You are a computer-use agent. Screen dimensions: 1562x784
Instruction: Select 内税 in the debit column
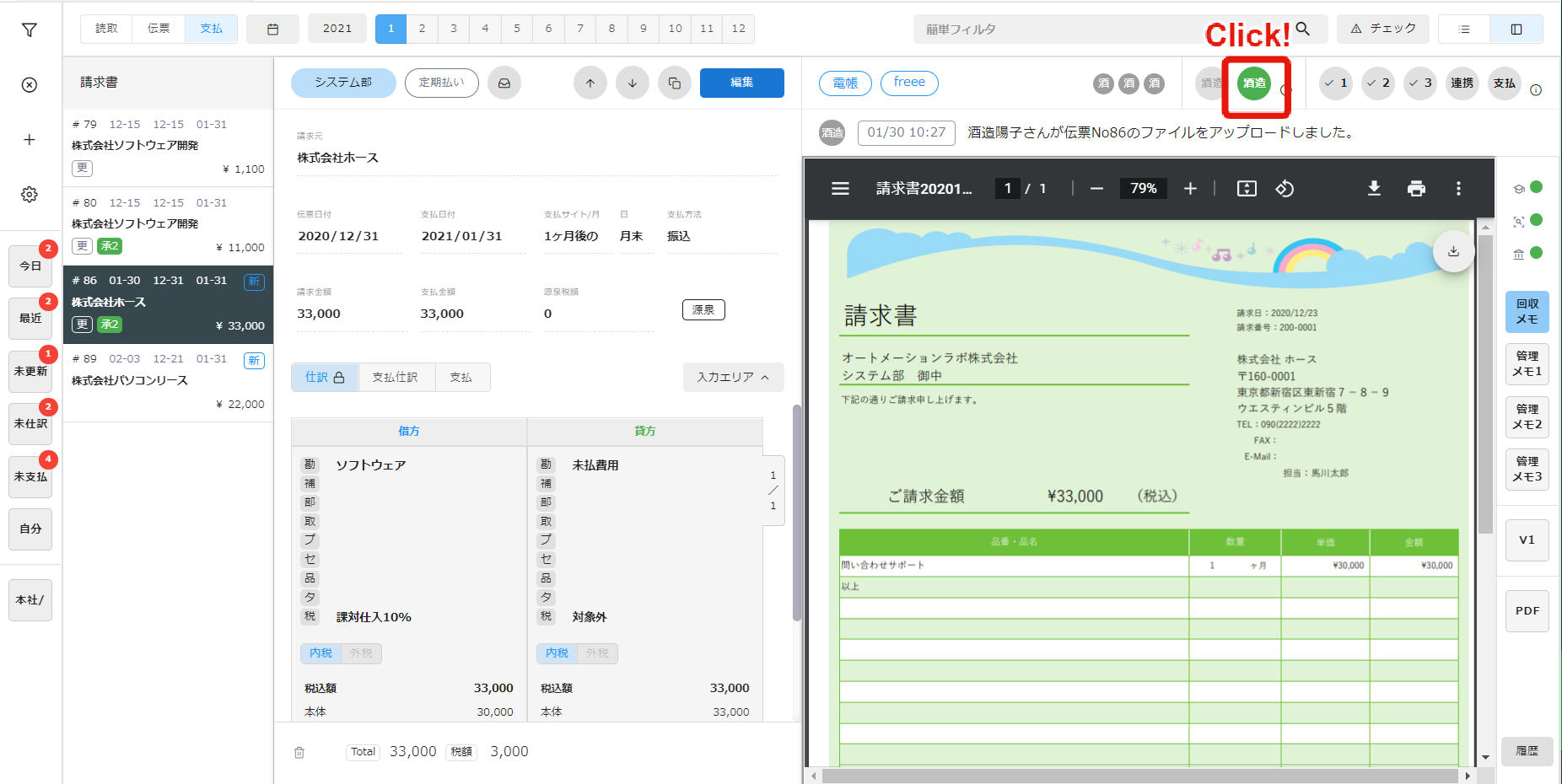pos(320,653)
